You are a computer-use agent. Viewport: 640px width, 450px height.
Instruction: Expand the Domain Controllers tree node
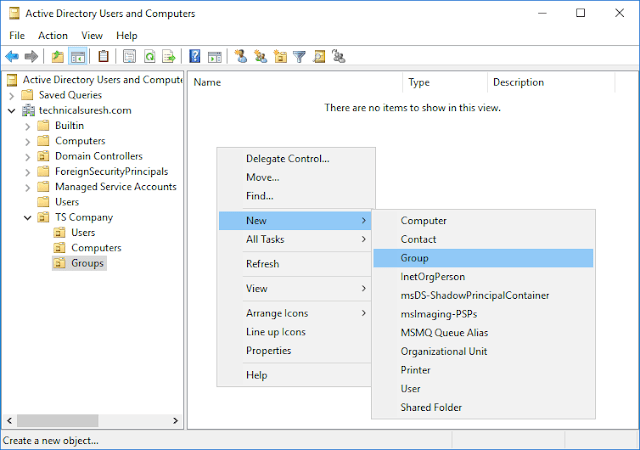(x=27, y=157)
